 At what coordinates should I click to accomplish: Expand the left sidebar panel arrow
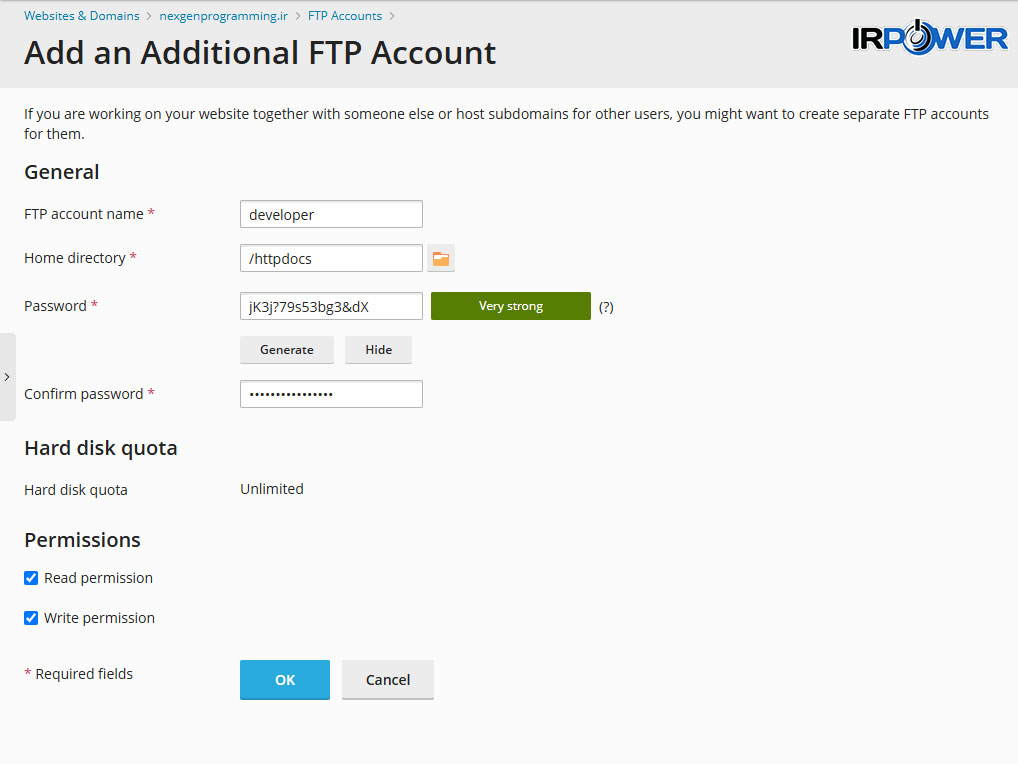pos(7,377)
